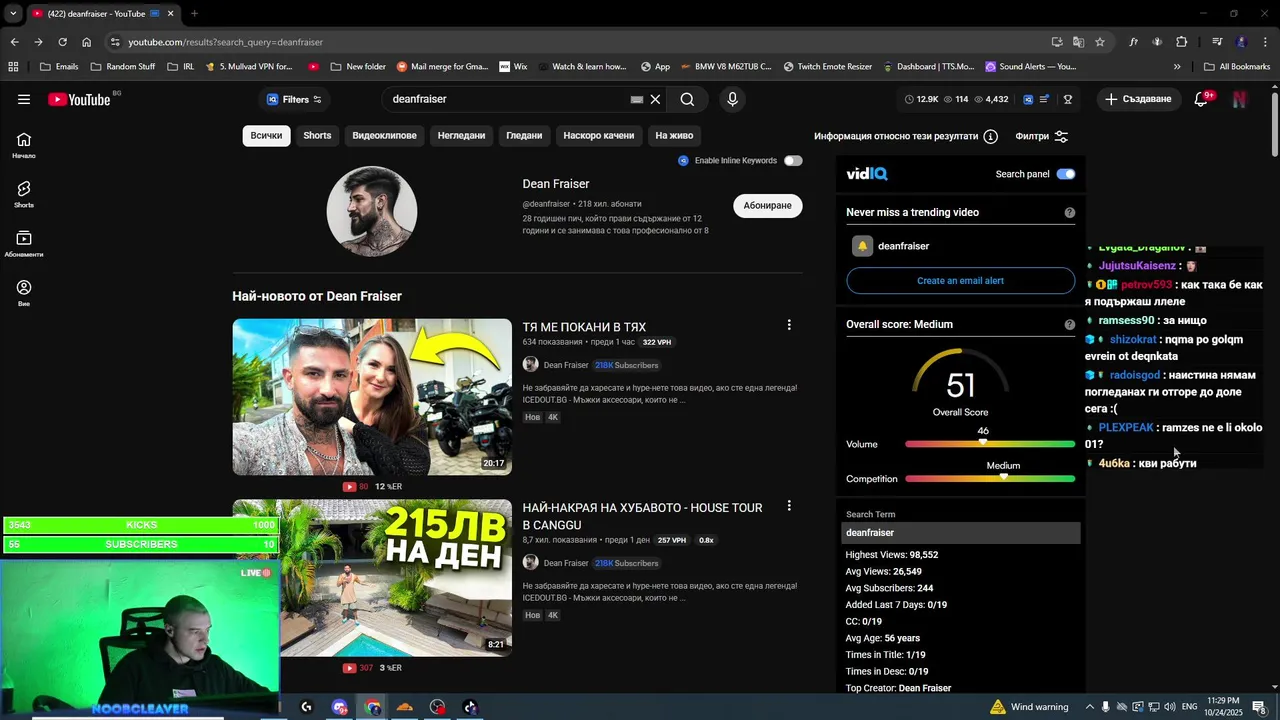This screenshot has width=1280, height=720.
Task: Open the Chrome three-dot menu
Action: click(x=1265, y=42)
